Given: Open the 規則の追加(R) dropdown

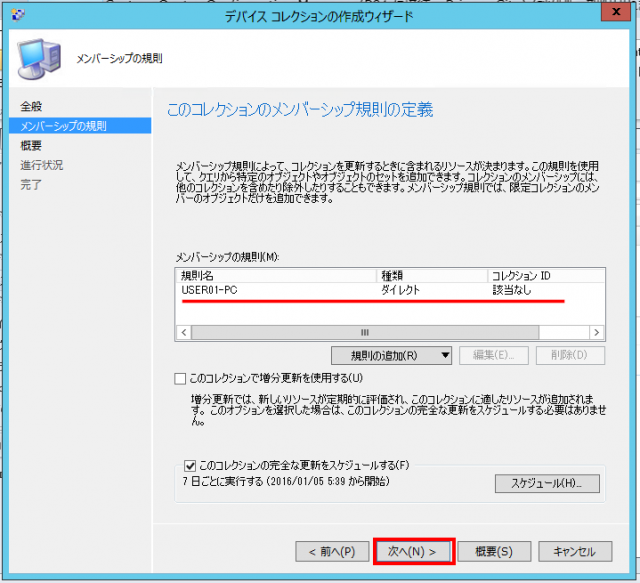Looking at the screenshot, I should (391, 355).
